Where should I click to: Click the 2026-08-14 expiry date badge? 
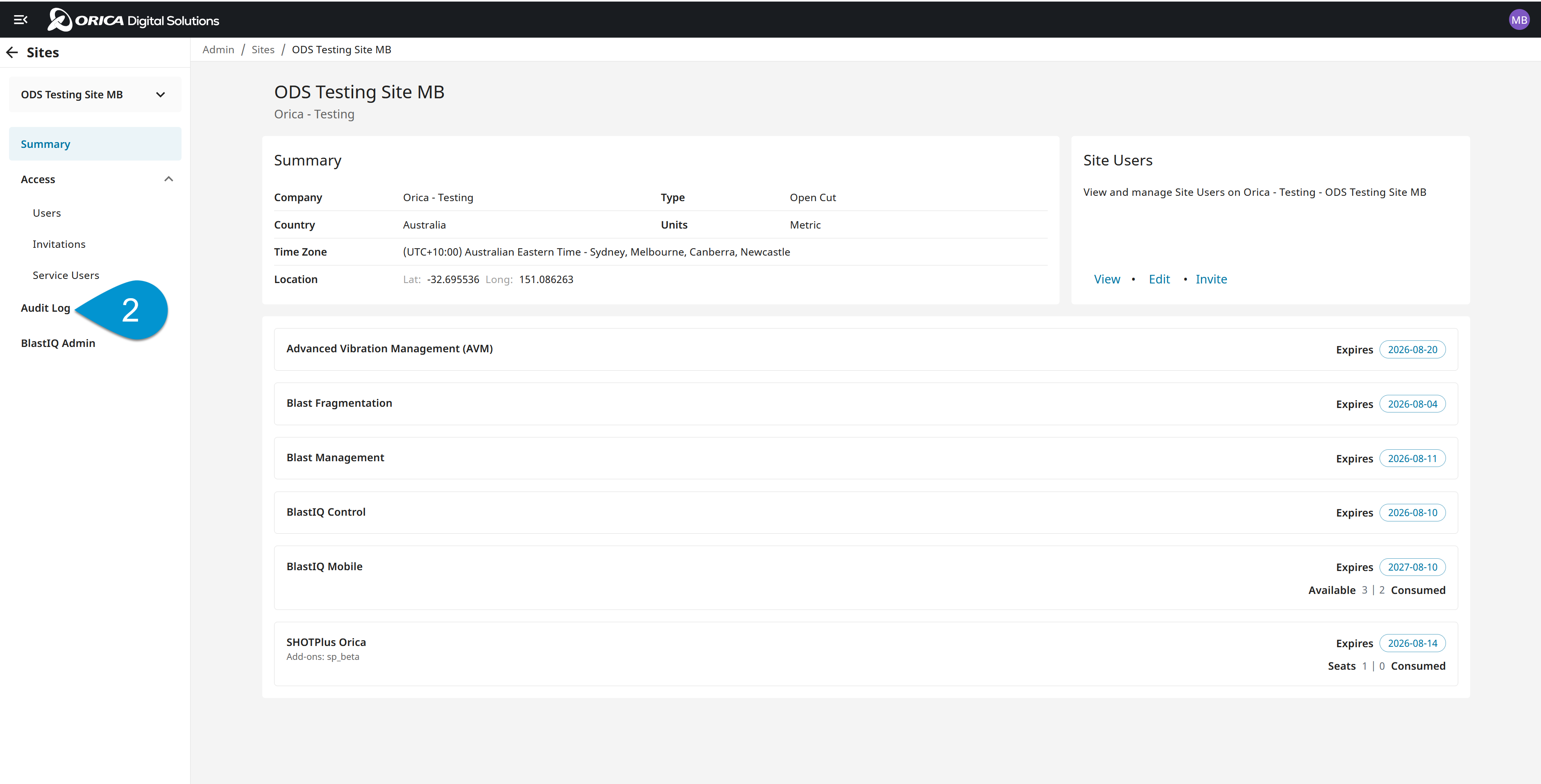pyautogui.click(x=1412, y=644)
